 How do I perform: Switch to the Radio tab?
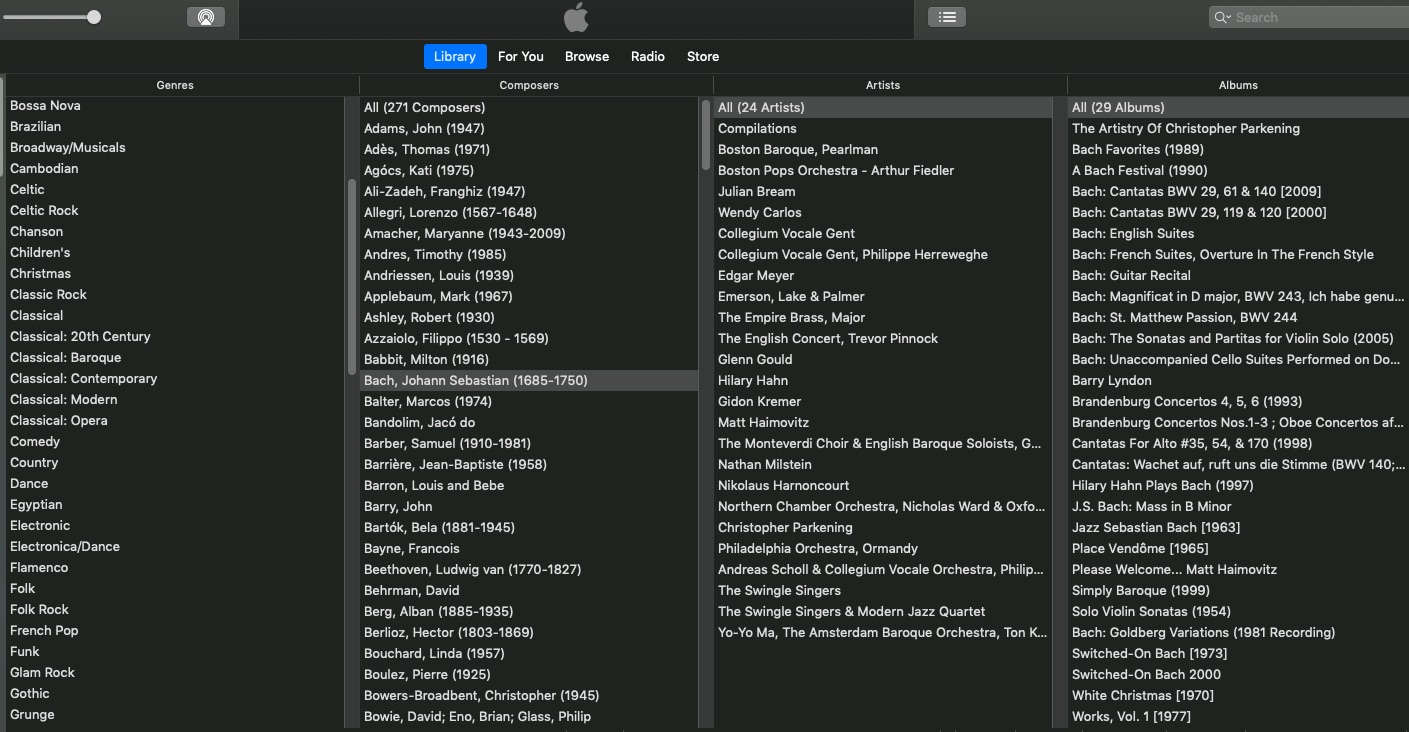point(648,56)
